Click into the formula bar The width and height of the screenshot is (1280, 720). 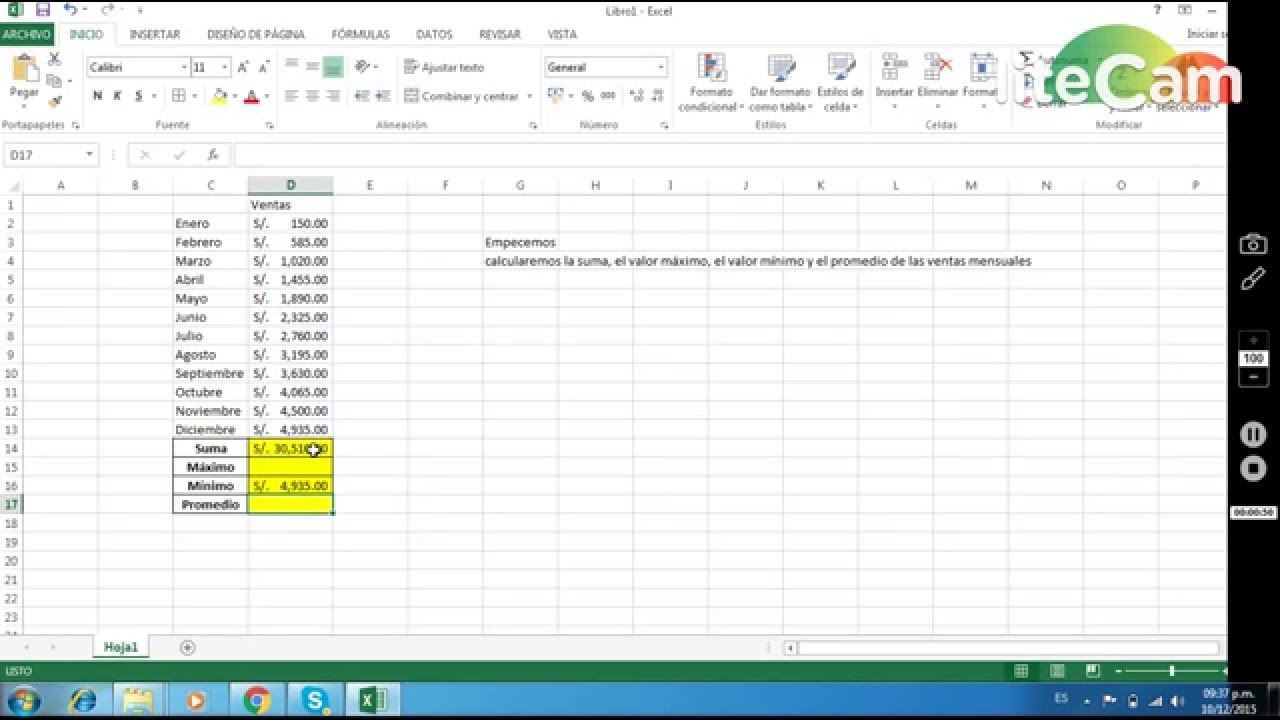[x=728, y=155]
